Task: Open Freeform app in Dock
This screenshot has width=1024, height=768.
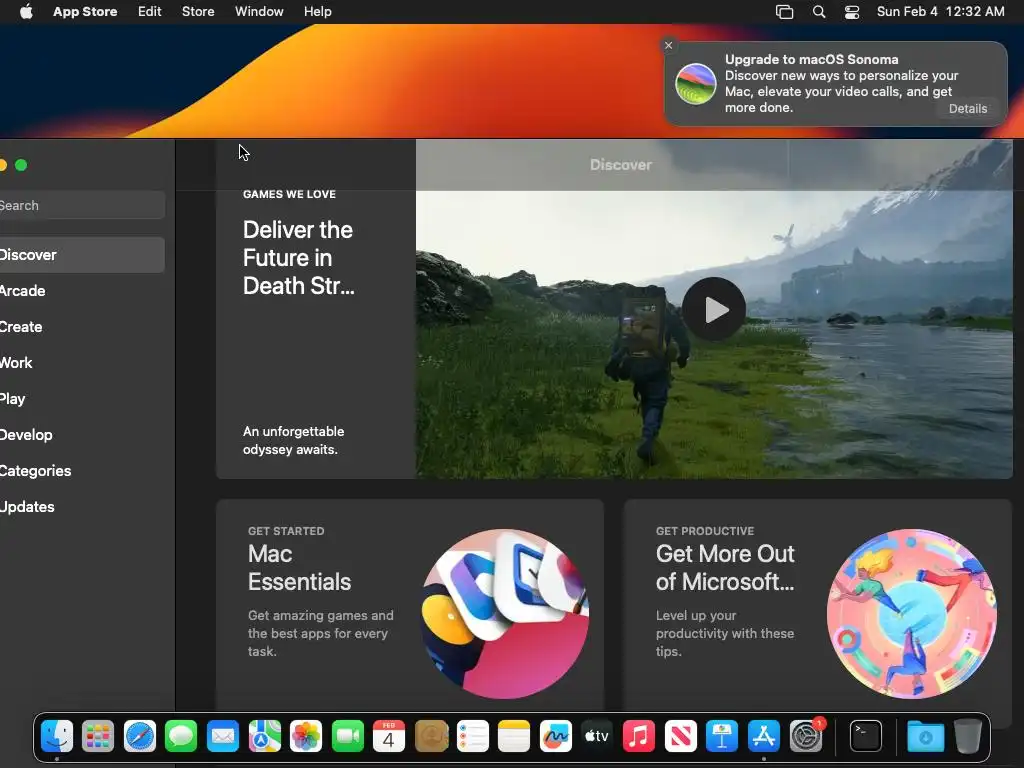Action: click(x=556, y=737)
